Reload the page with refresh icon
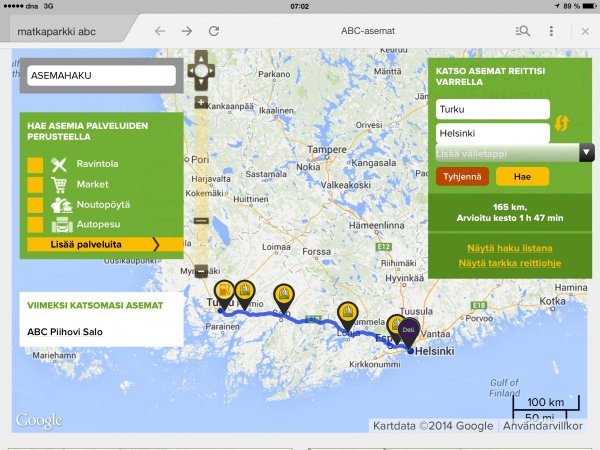Image resolution: width=600 pixels, height=450 pixels. pos(213,31)
